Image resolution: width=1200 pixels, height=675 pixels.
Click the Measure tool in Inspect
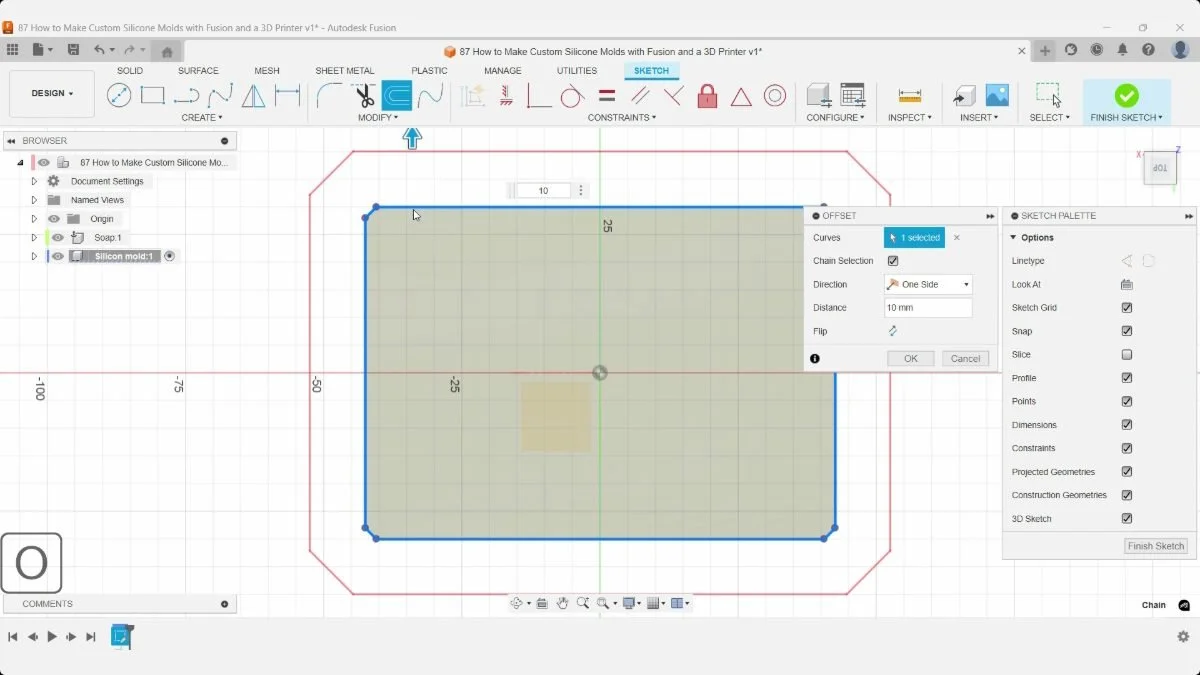coord(910,96)
